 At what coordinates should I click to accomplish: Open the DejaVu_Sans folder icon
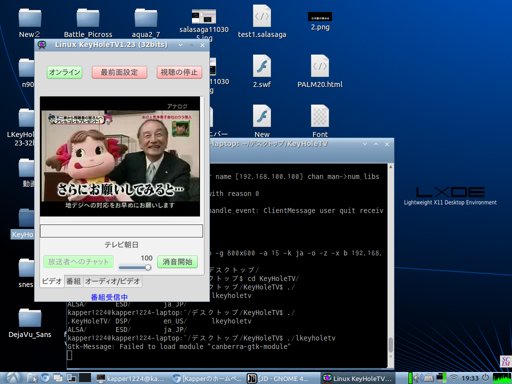coord(30,318)
